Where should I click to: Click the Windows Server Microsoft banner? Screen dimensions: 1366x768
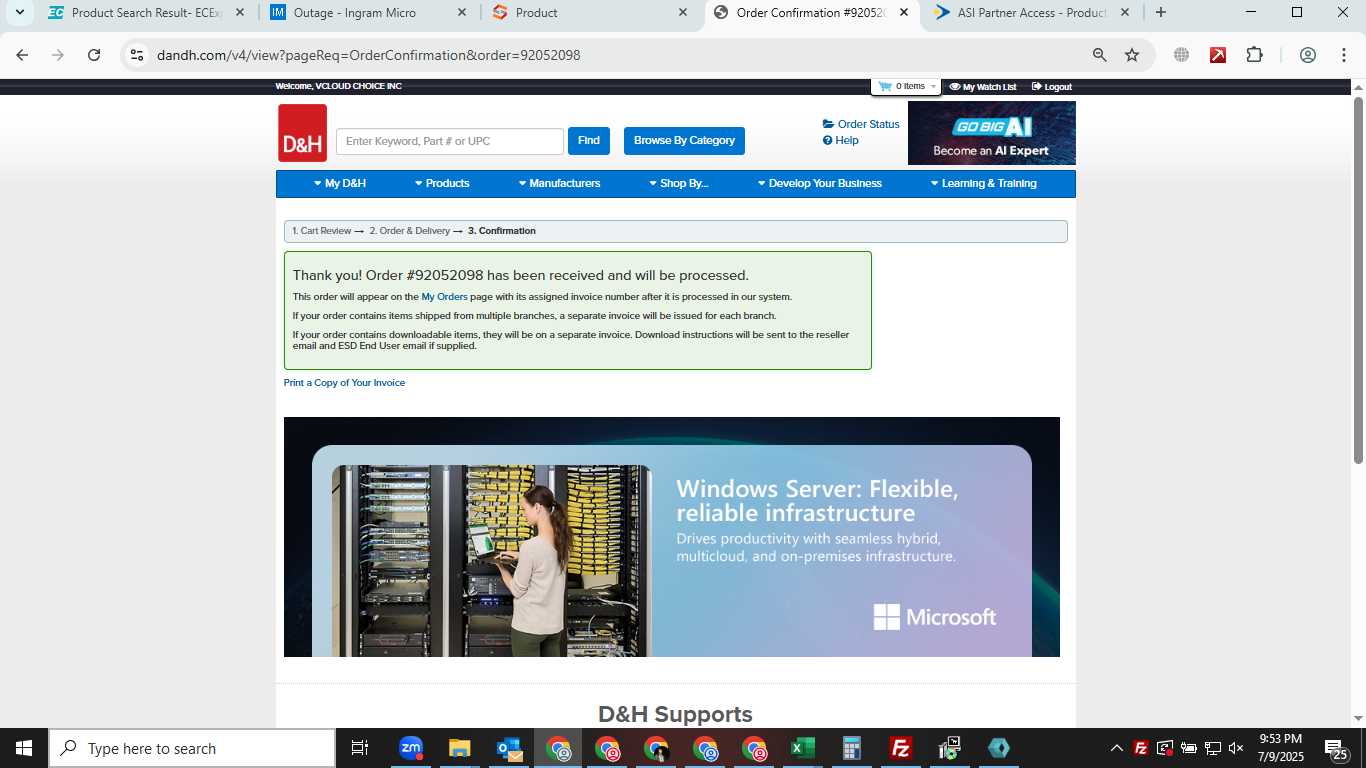pyautogui.click(x=672, y=537)
